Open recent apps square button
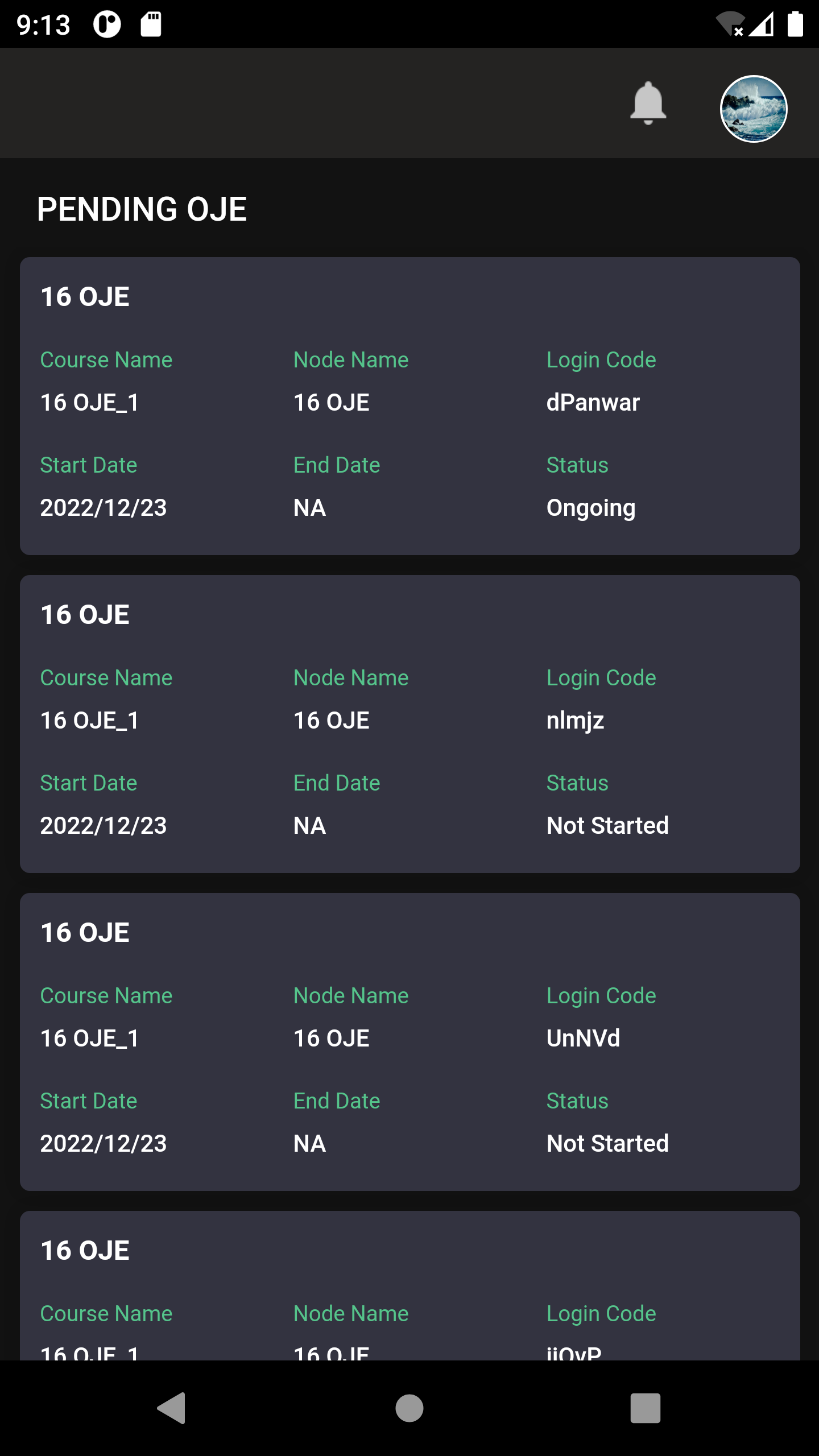 646,1408
